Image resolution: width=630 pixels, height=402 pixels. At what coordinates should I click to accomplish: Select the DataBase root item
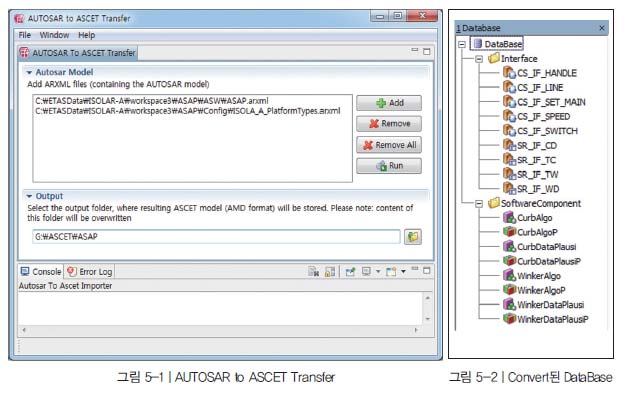(x=498, y=44)
